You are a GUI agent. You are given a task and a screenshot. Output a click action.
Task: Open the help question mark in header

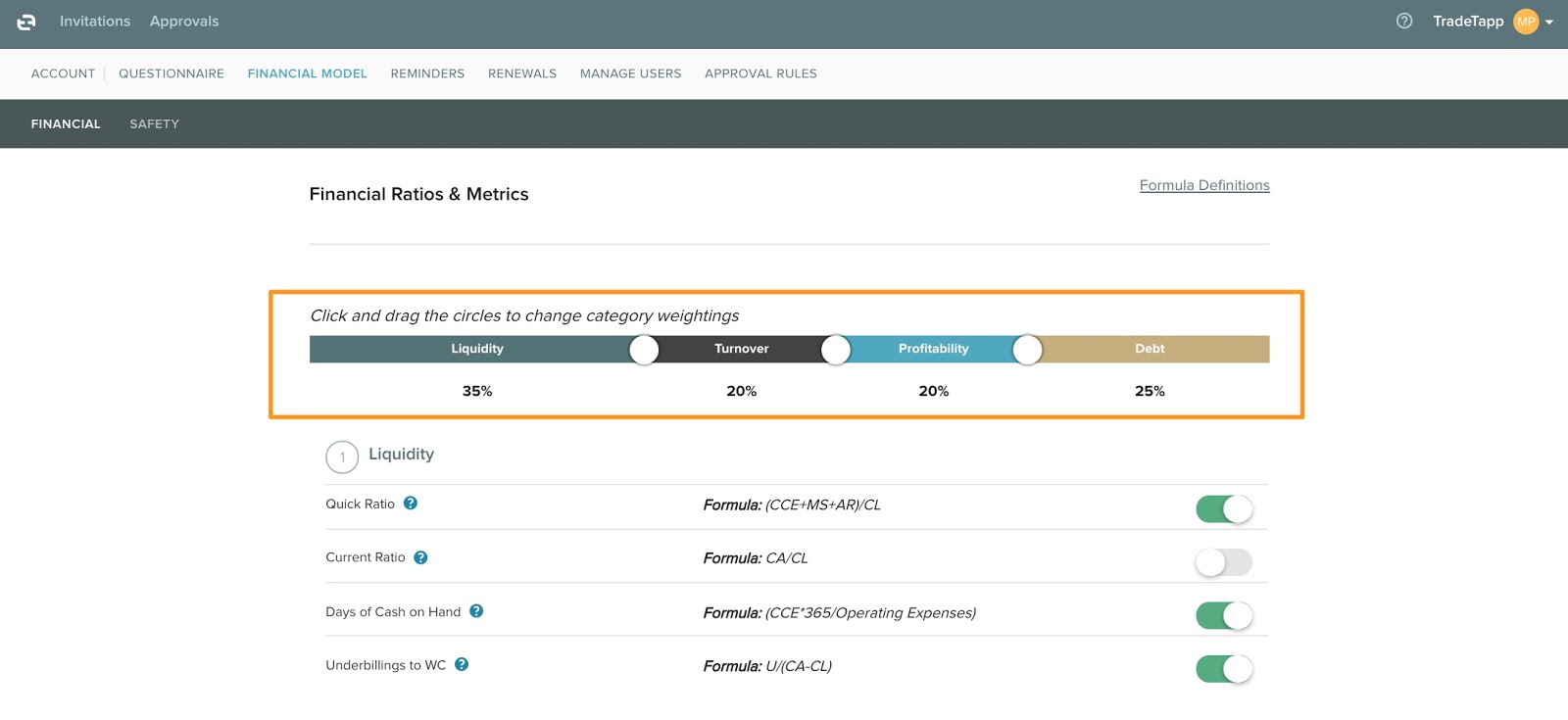coord(1404,22)
